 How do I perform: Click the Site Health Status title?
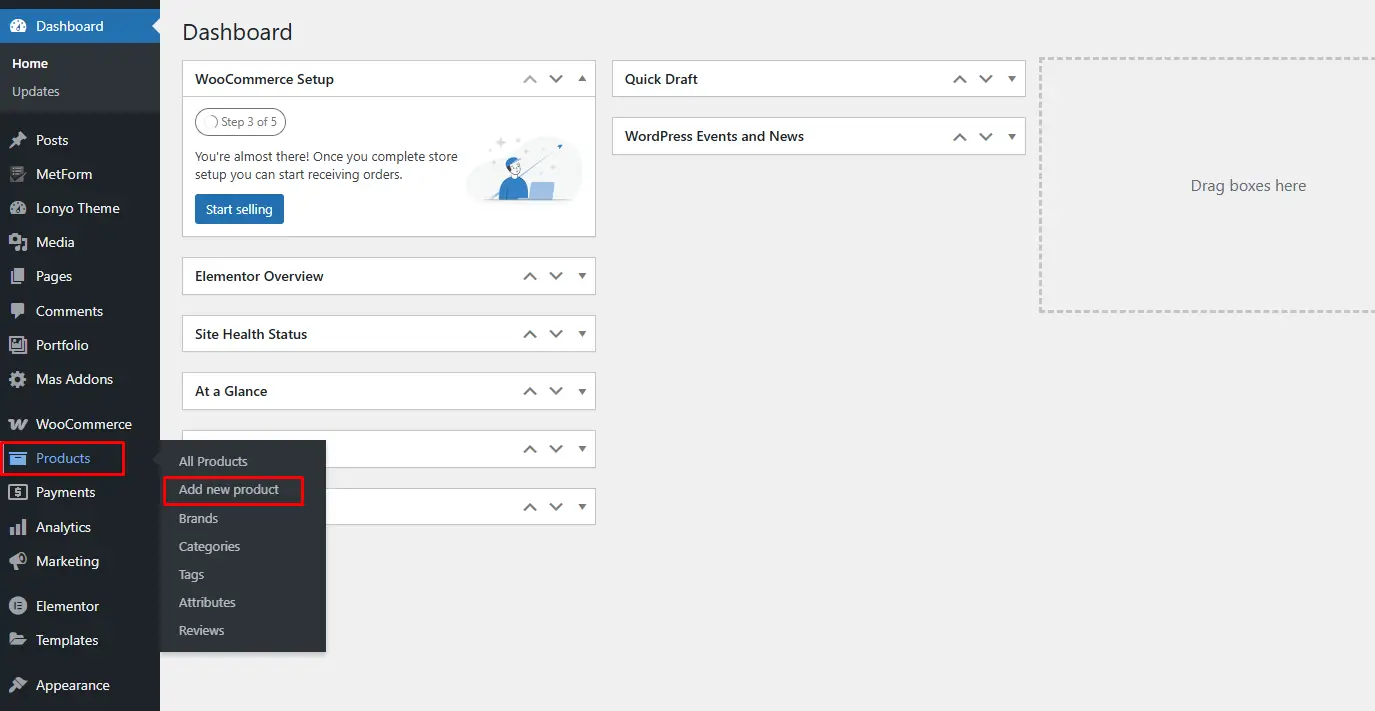click(251, 334)
